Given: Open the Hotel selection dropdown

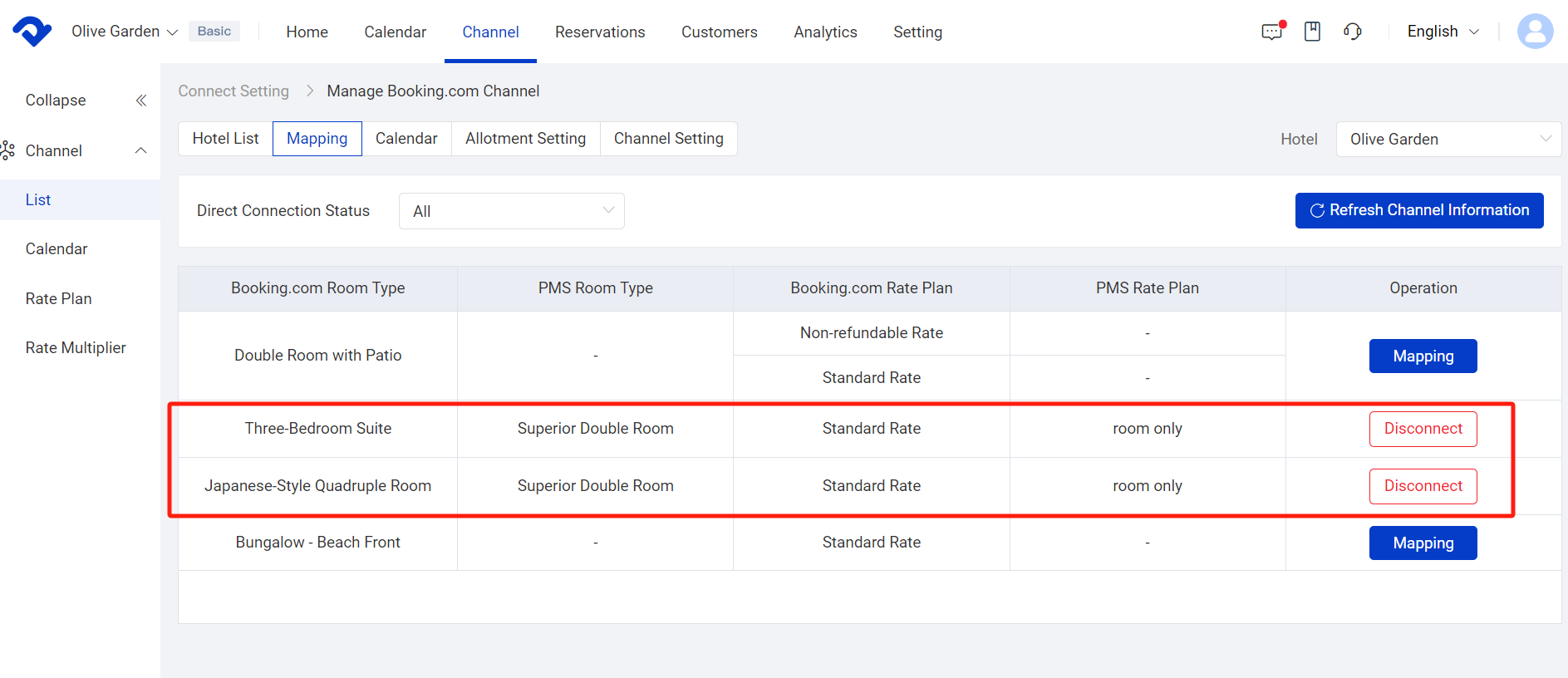Looking at the screenshot, I should [x=1448, y=139].
